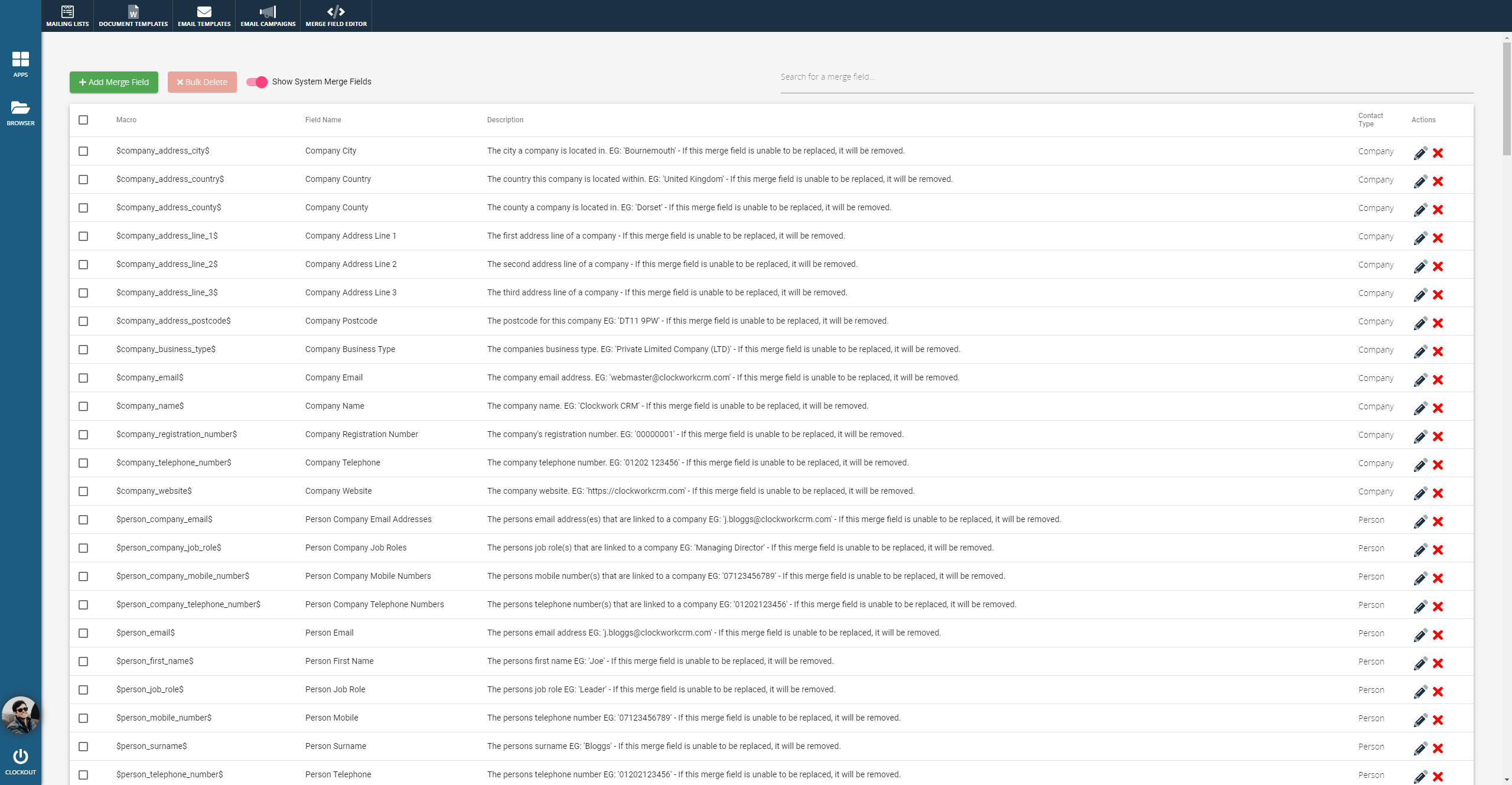Select the $person_email$ row checkbox
Screen dimensions: 1512x785
coord(83,633)
